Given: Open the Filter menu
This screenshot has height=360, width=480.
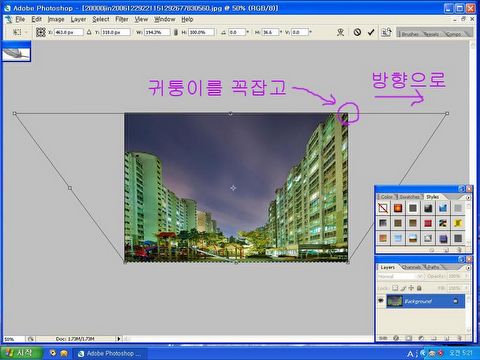Looking at the screenshot, I should click(x=122, y=19).
